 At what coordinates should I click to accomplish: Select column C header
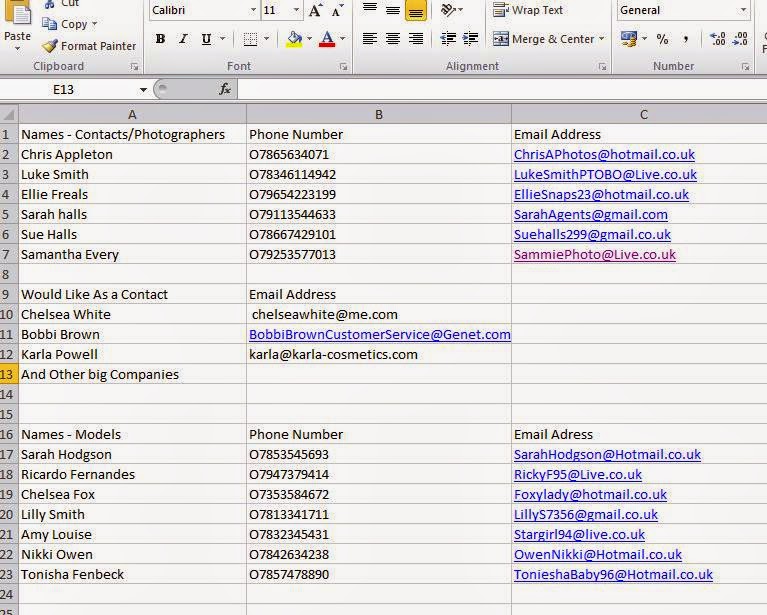tap(639, 114)
